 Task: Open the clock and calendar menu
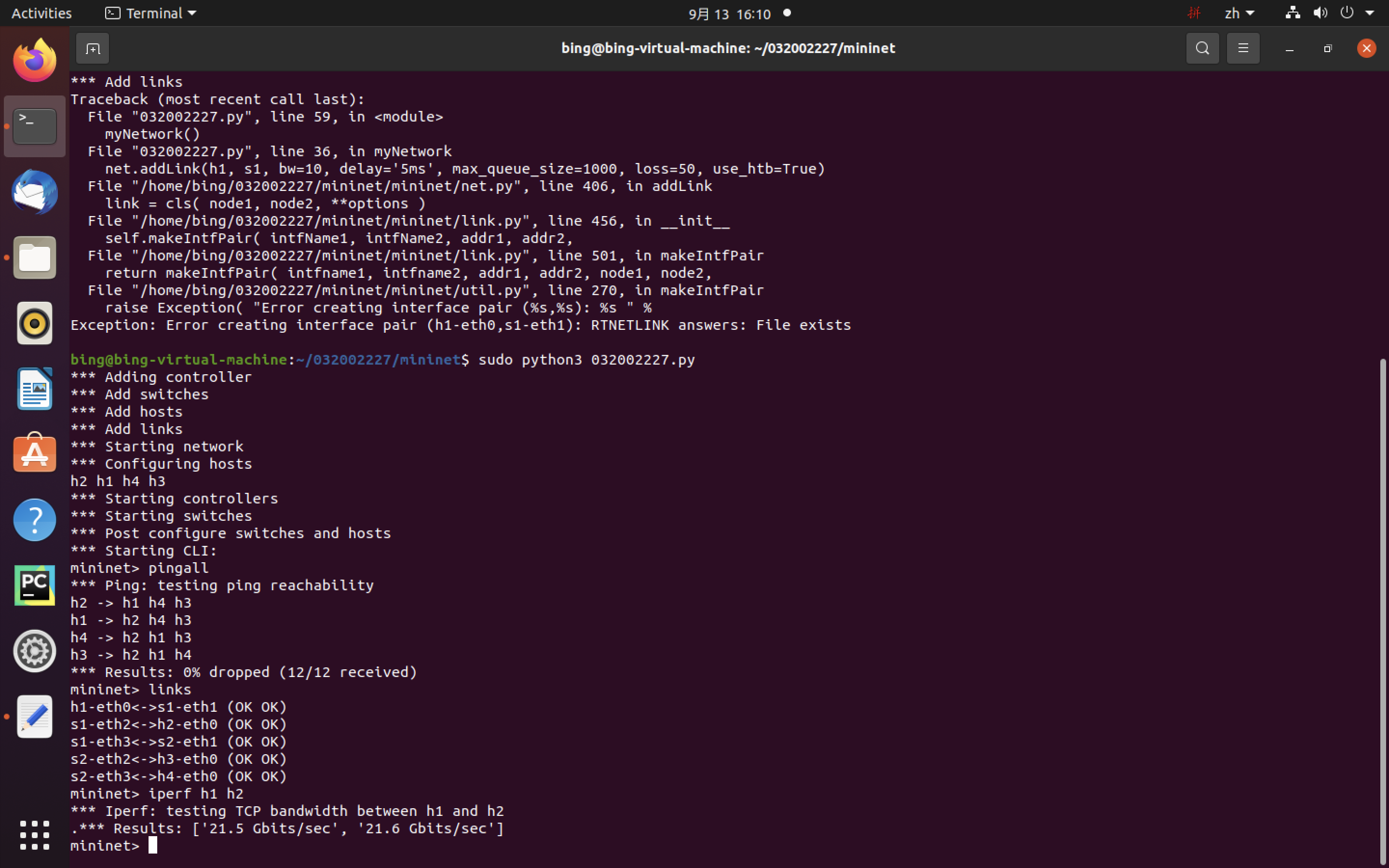click(x=730, y=14)
